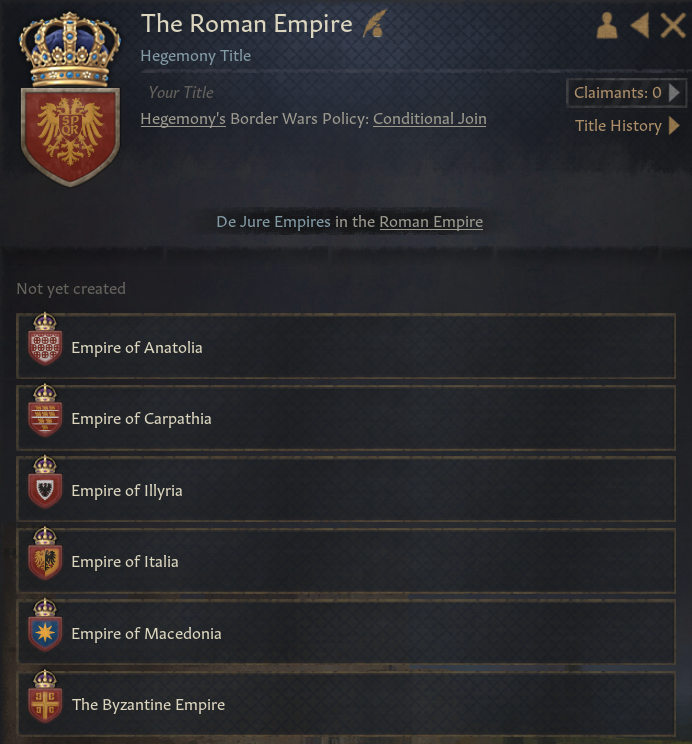This screenshot has height=744, width=692.
Task: Click the Empire of Anatolia shield icon
Action: (x=45, y=339)
